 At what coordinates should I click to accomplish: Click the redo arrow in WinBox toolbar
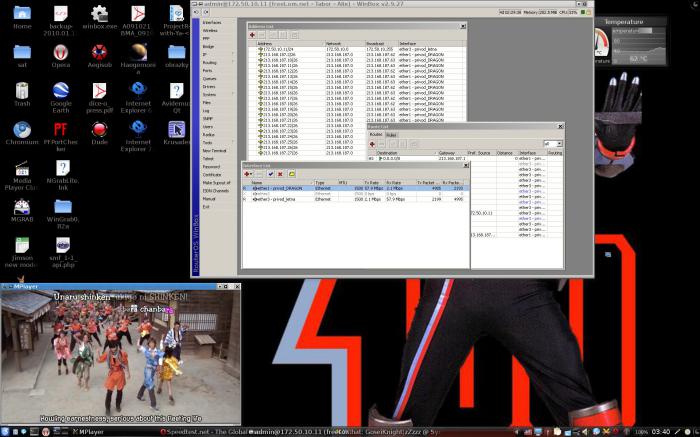coord(206,12)
